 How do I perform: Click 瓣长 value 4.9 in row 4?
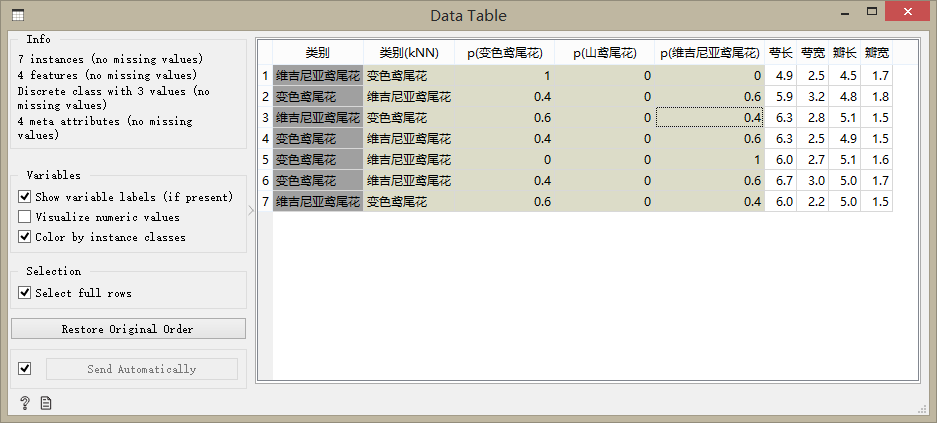click(844, 139)
